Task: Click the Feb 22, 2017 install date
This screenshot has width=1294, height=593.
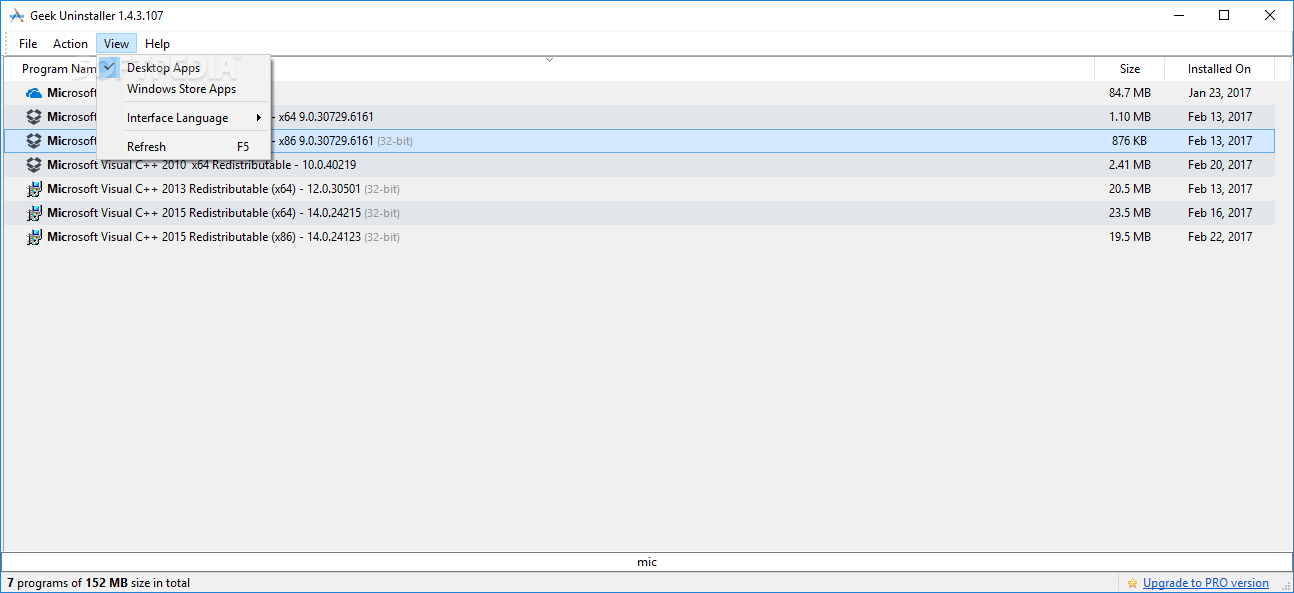Action: point(1219,237)
